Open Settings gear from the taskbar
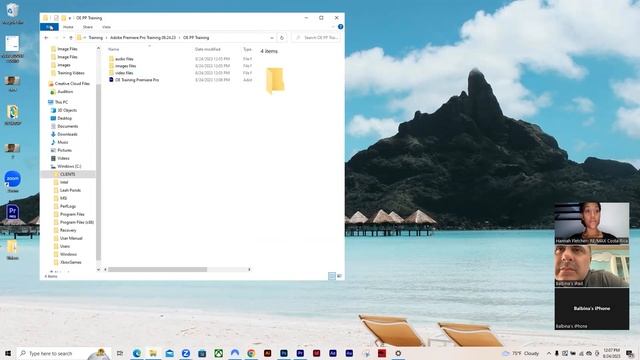This screenshot has width=640, height=360. (x=398, y=353)
